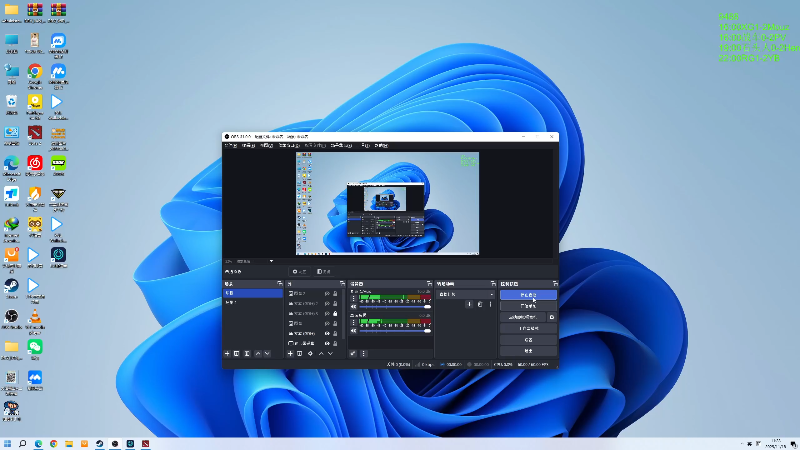Open the Help menu in OBS
The image size is (800, 450).
(381, 145)
